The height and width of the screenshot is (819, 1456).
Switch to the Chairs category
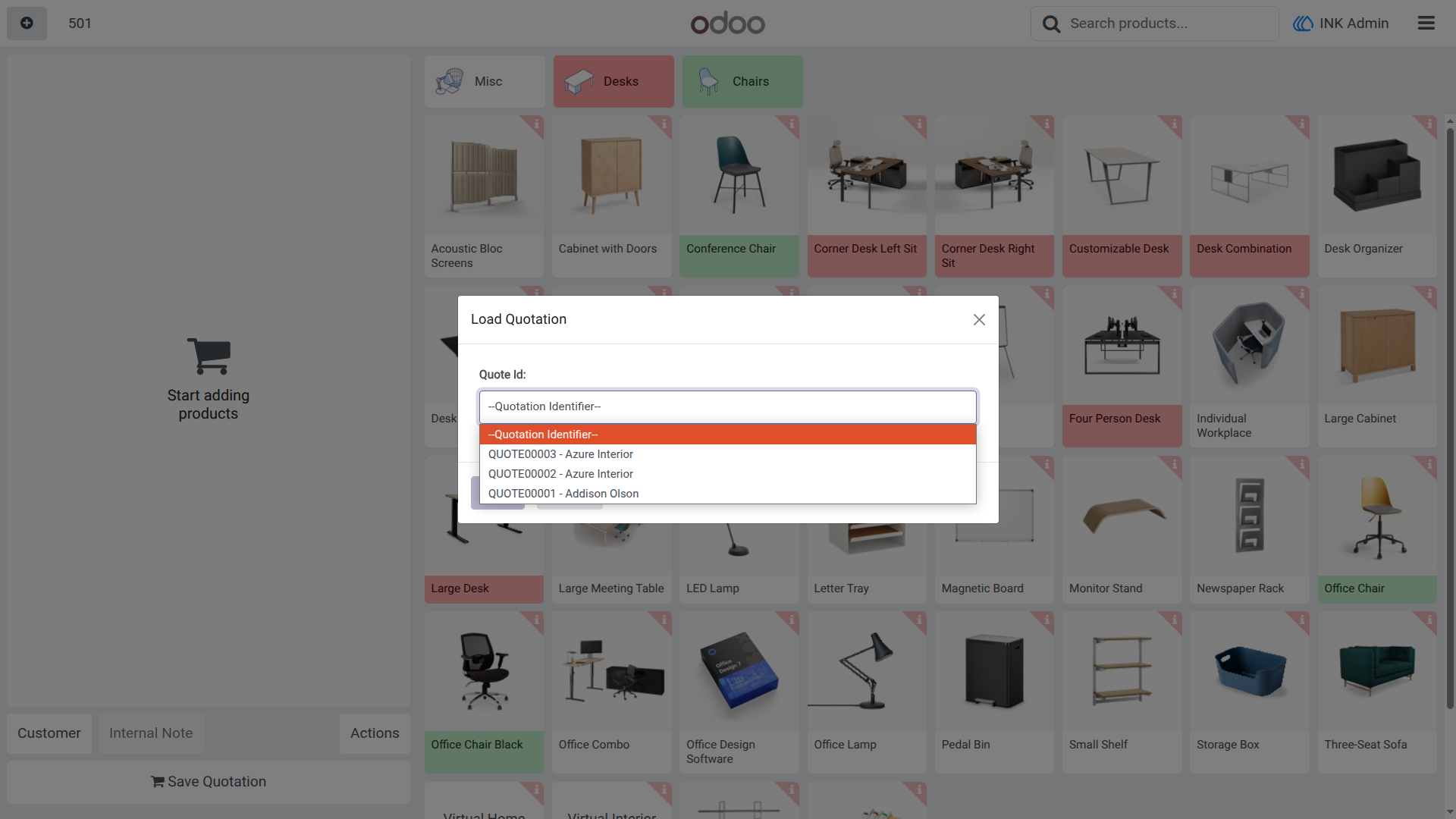click(742, 81)
